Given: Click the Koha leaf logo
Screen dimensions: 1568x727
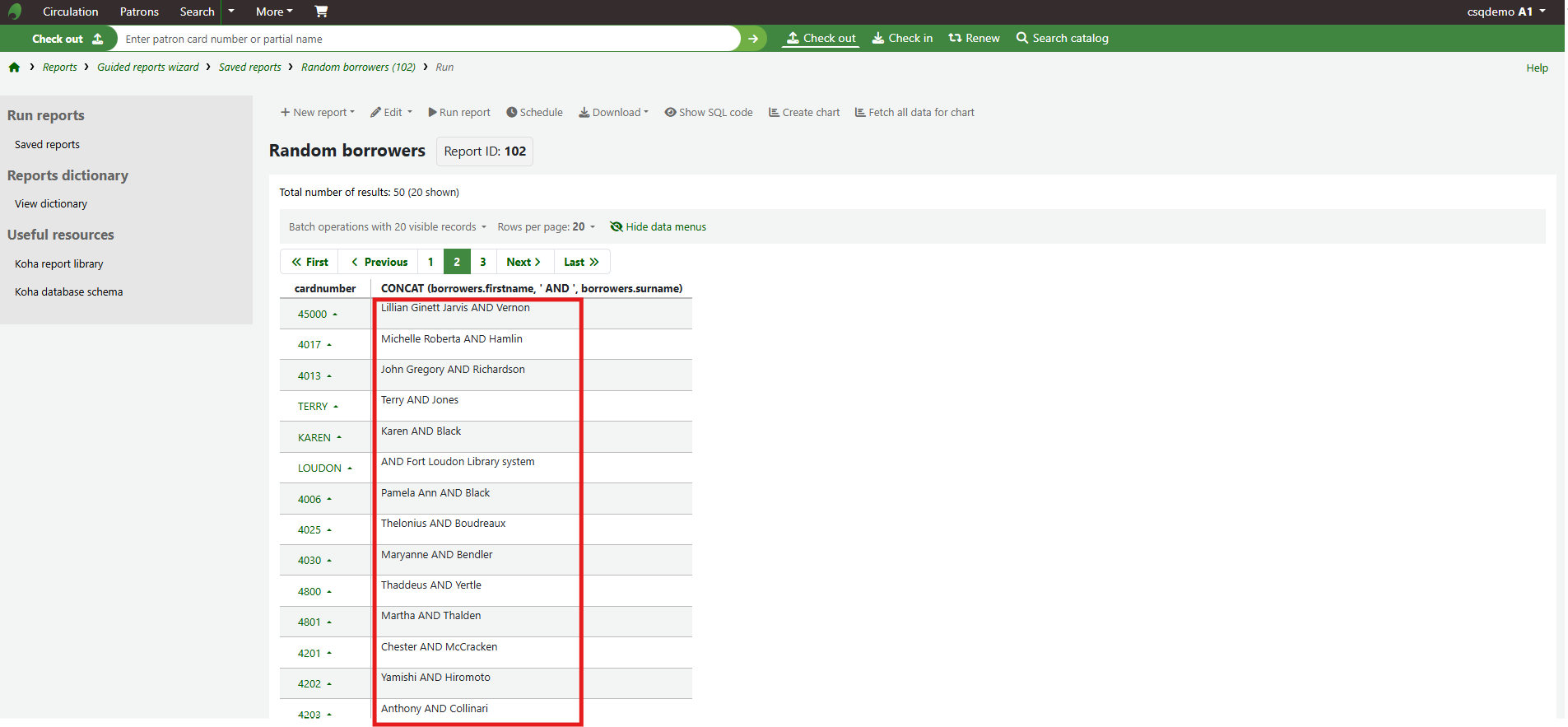Looking at the screenshot, I should 14,12.
